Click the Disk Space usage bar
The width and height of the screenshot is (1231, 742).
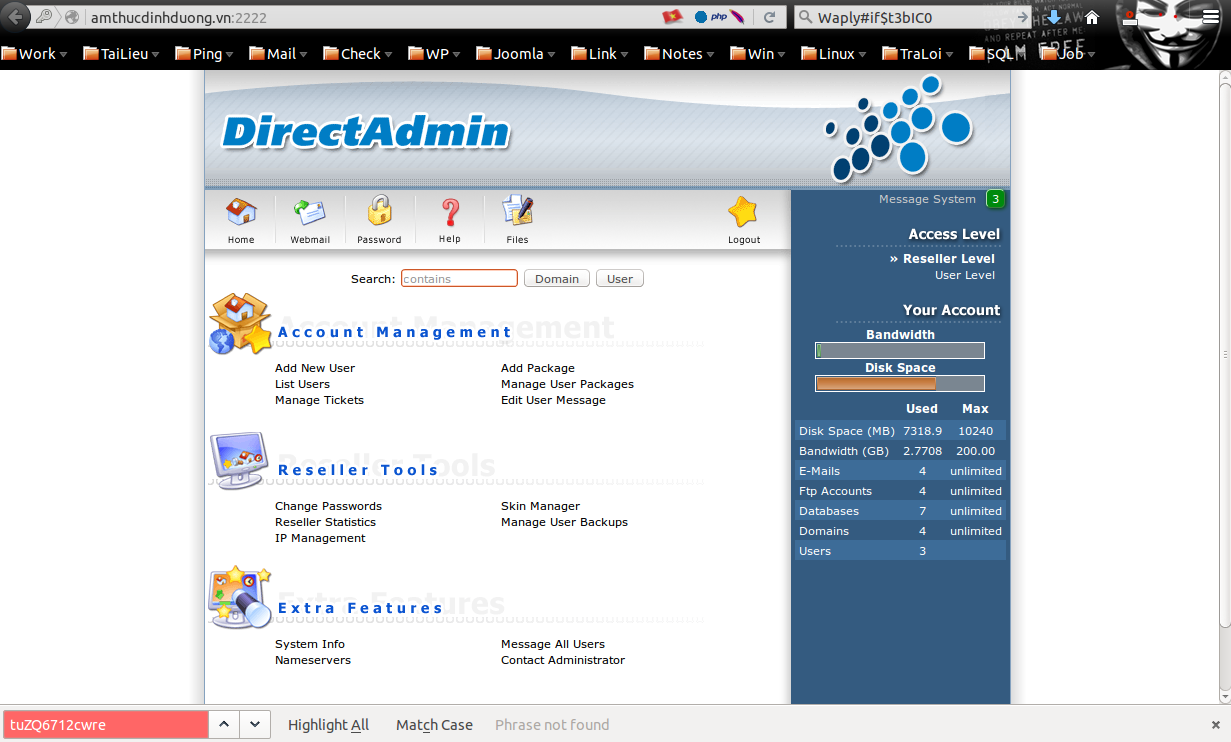click(900, 384)
